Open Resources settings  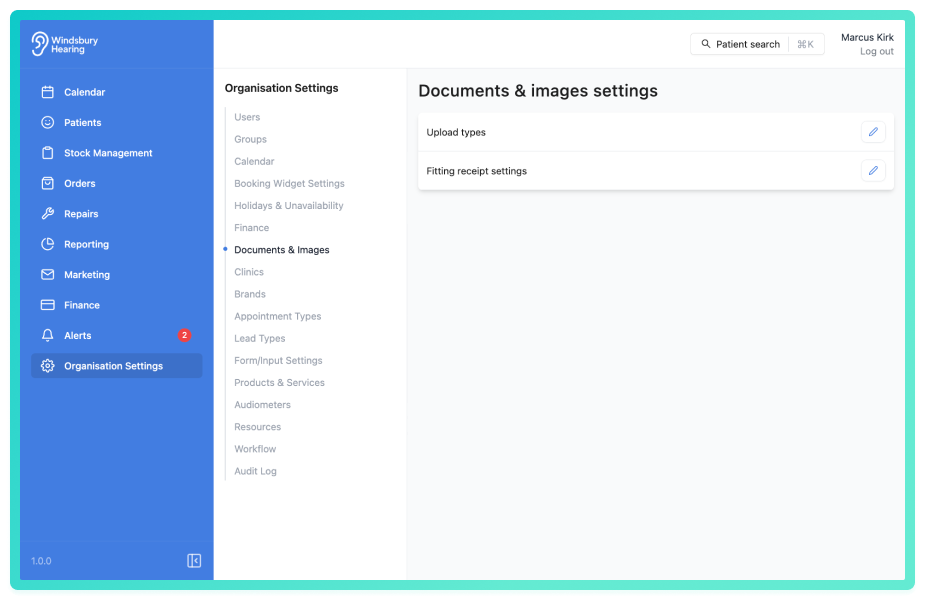(257, 427)
